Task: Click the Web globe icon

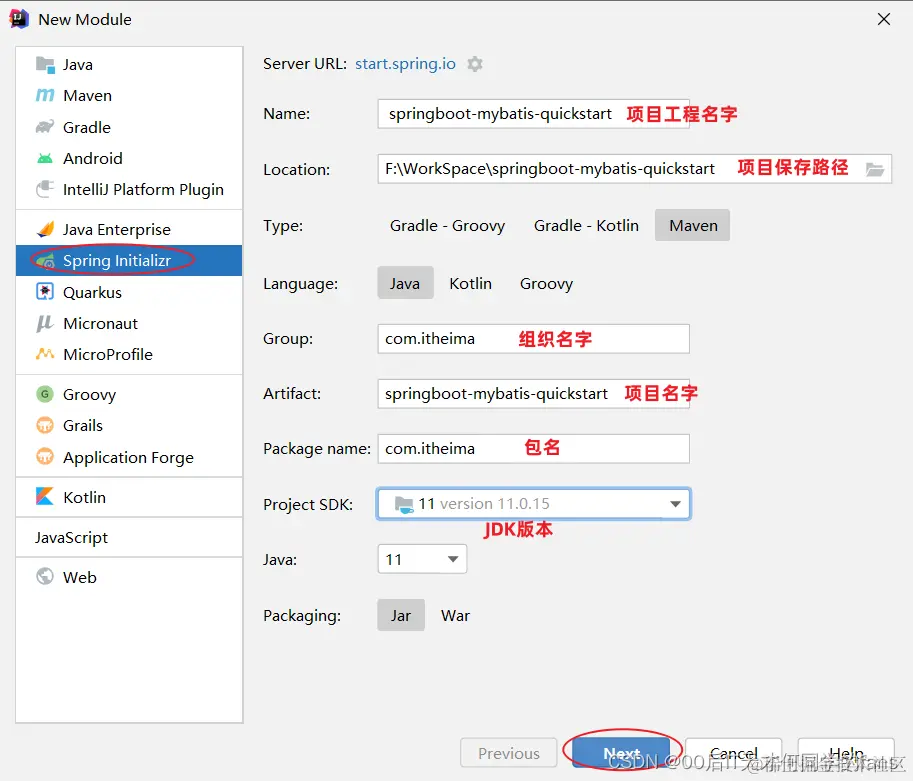Action: [45, 577]
